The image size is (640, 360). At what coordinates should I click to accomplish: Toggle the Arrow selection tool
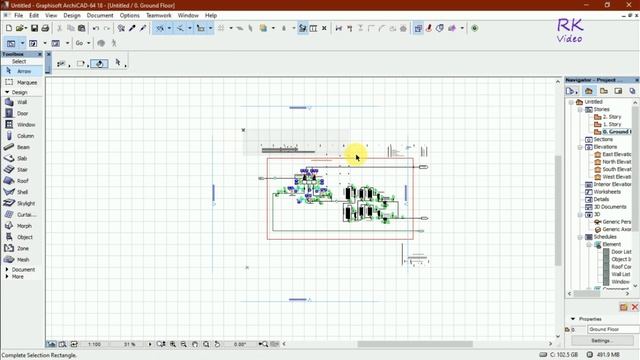[22, 71]
